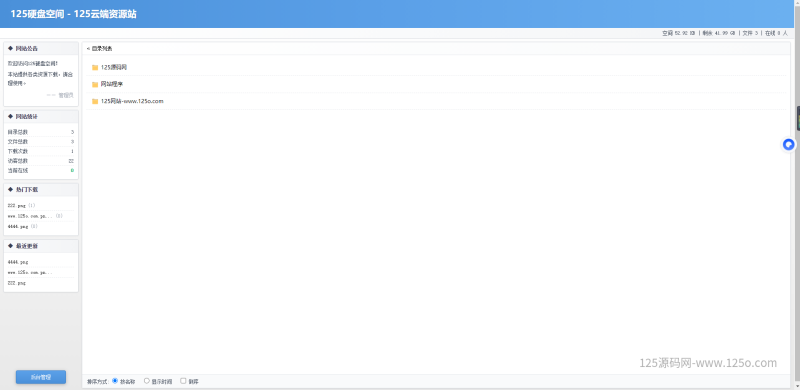Screen dimensions: 800x390
Task: Open the 125网站-www.125o.com folder
Action: (132, 101)
